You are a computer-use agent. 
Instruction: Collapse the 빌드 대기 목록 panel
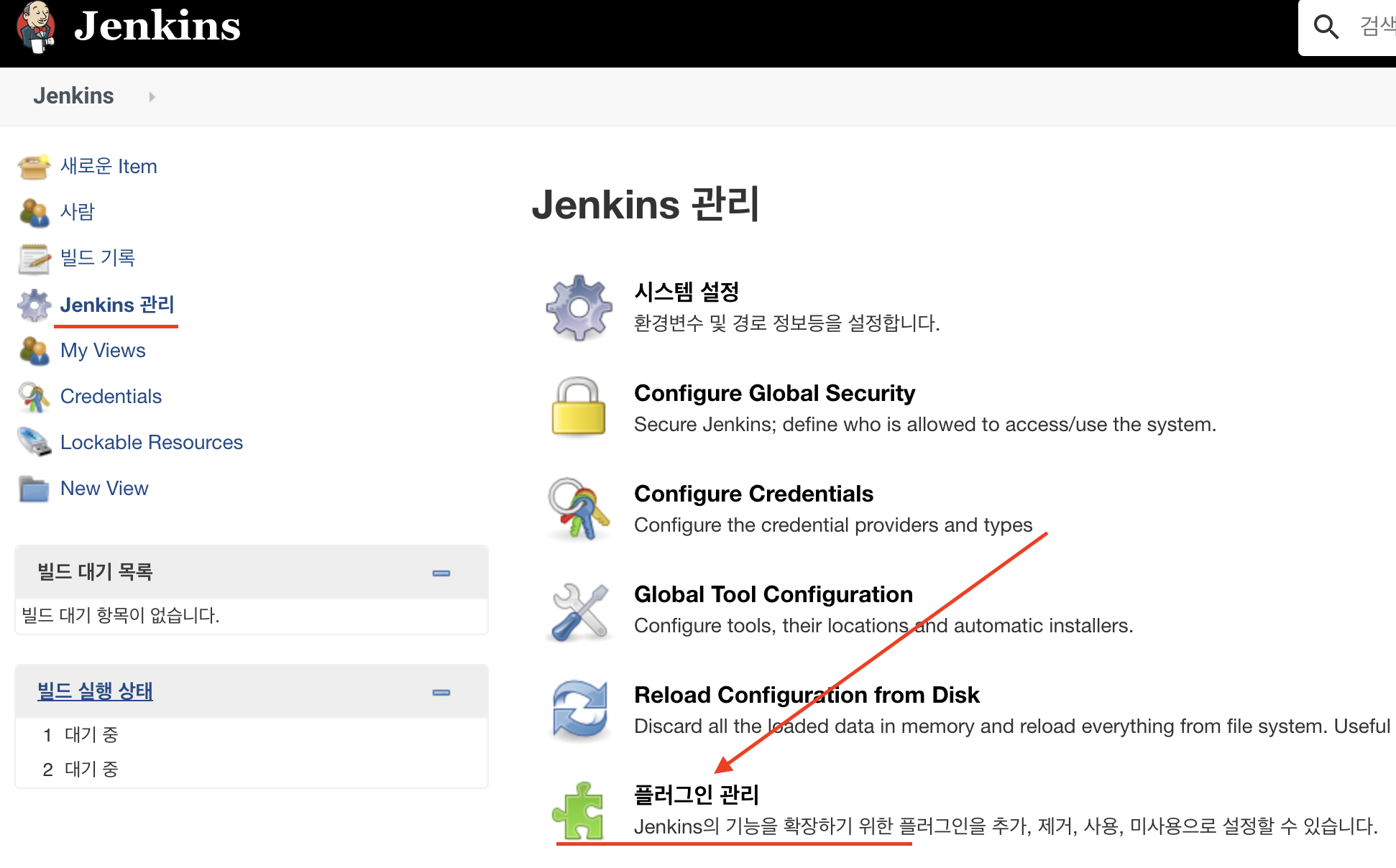pyautogui.click(x=441, y=573)
